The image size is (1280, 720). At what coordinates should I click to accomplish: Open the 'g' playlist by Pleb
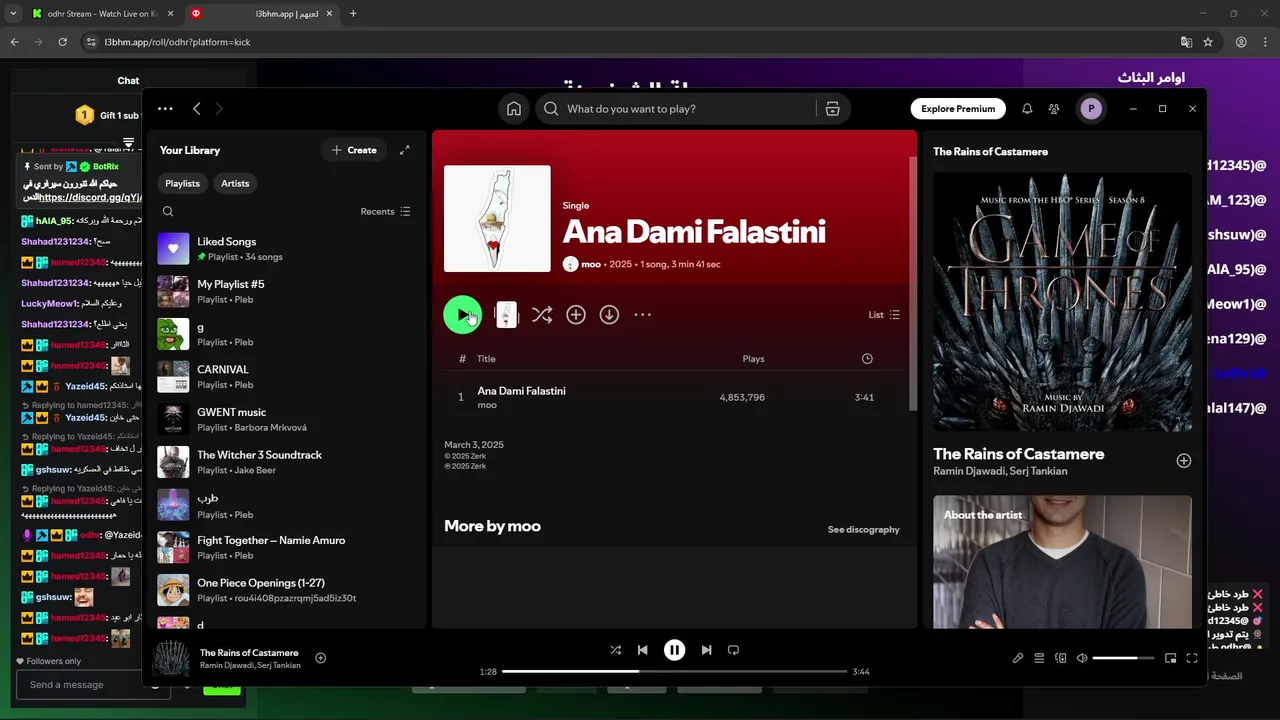pyautogui.click(x=285, y=334)
